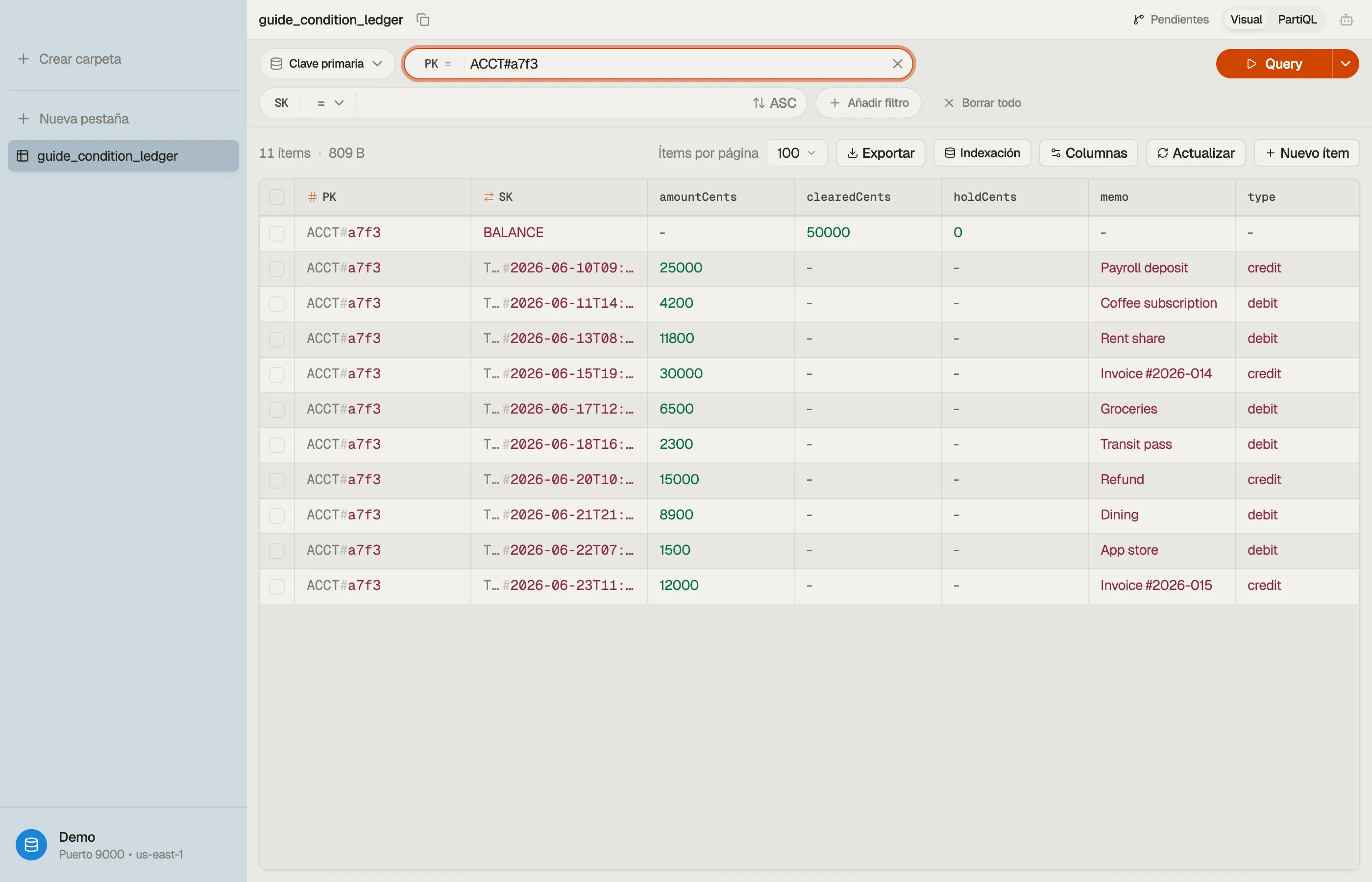Click Nuevo ítem to add an item

click(1307, 153)
